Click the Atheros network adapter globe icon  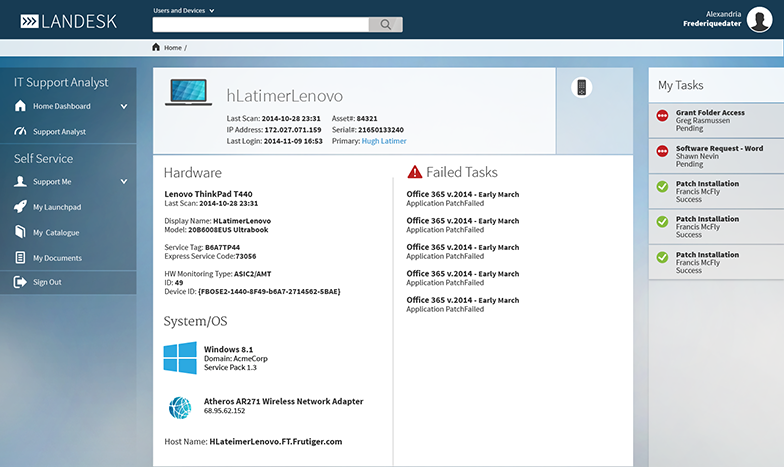point(180,407)
